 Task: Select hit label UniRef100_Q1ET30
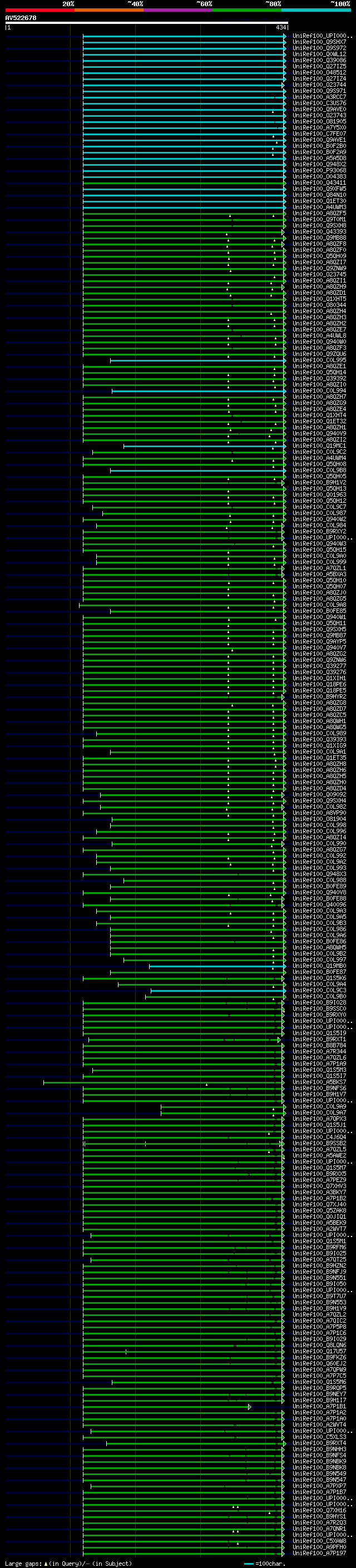point(319,201)
